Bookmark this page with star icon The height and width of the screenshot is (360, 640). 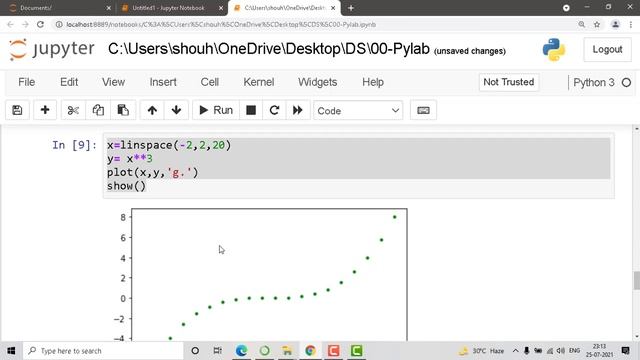[x=597, y=24]
